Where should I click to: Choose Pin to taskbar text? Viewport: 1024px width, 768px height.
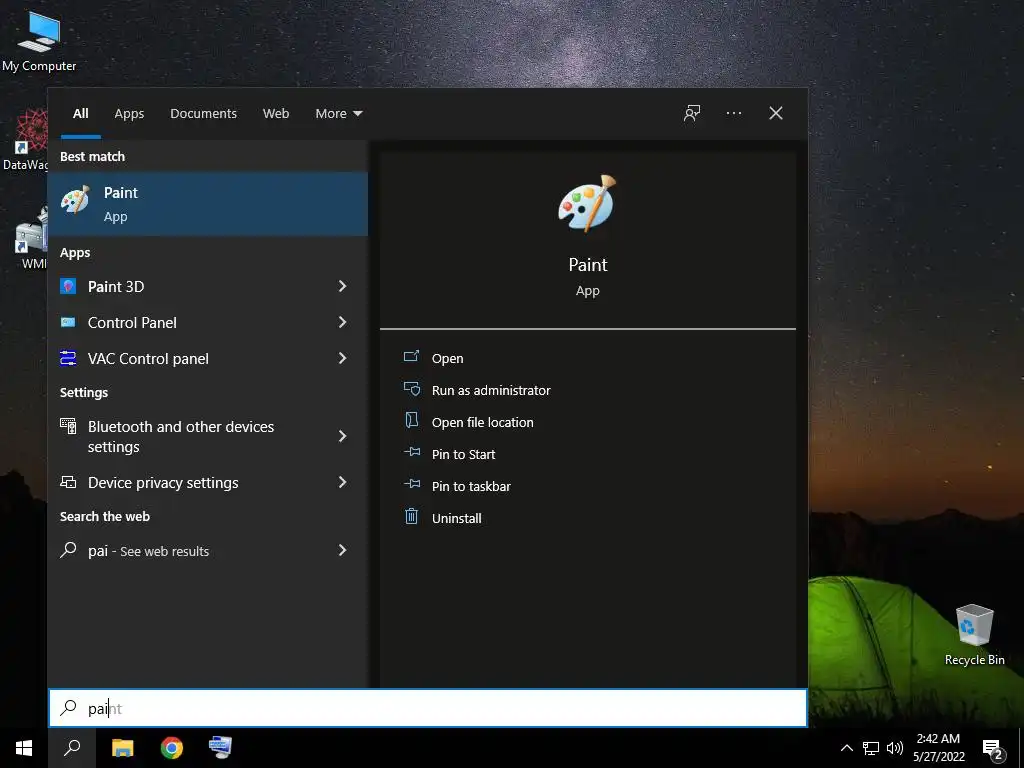pyautogui.click(x=471, y=486)
